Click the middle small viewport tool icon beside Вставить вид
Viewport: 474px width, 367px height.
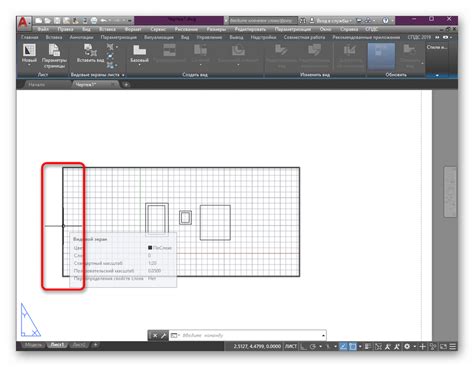pos(110,56)
